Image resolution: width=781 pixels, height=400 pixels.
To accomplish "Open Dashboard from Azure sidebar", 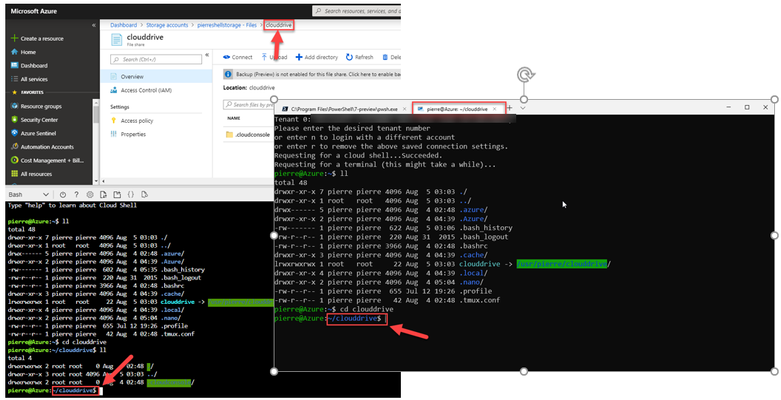I will click(29, 65).
